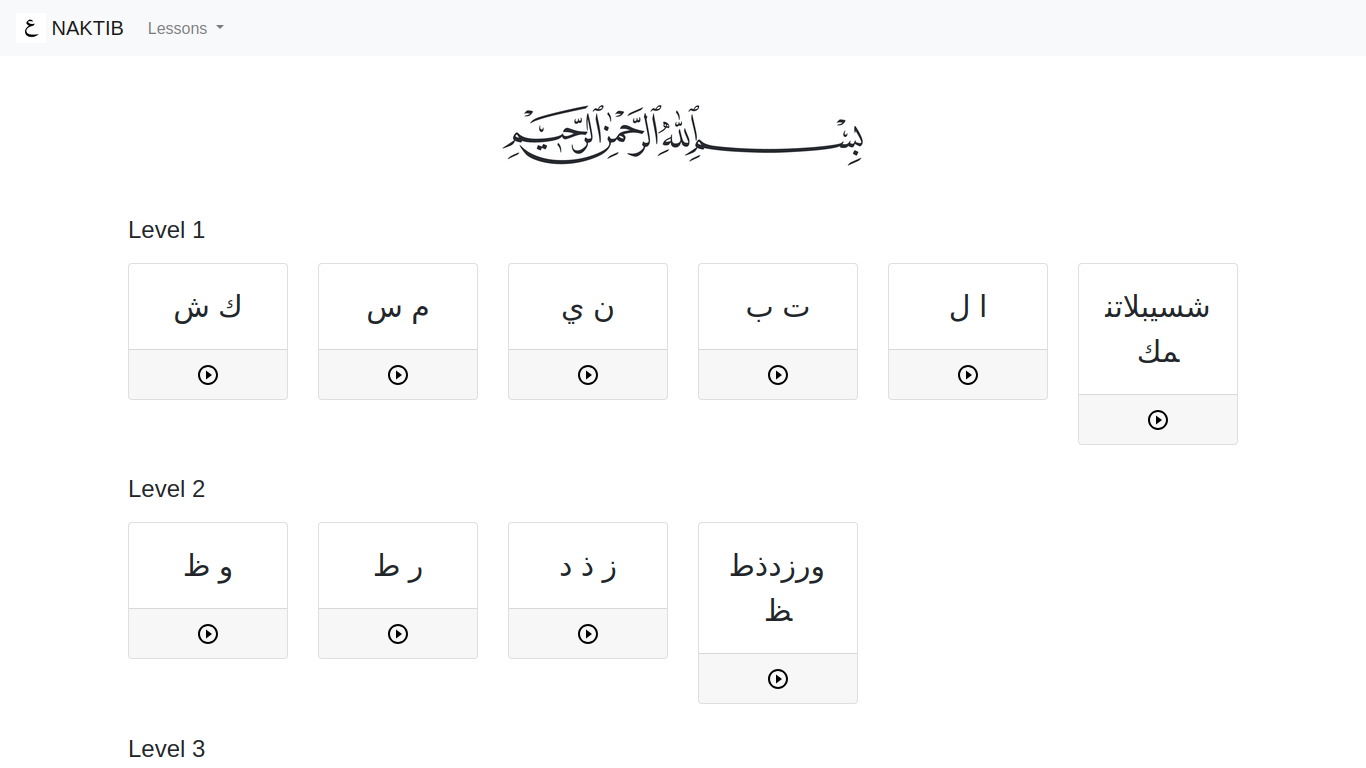Select the ت ب lesson card
This screenshot has width=1366, height=768.
point(777,305)
